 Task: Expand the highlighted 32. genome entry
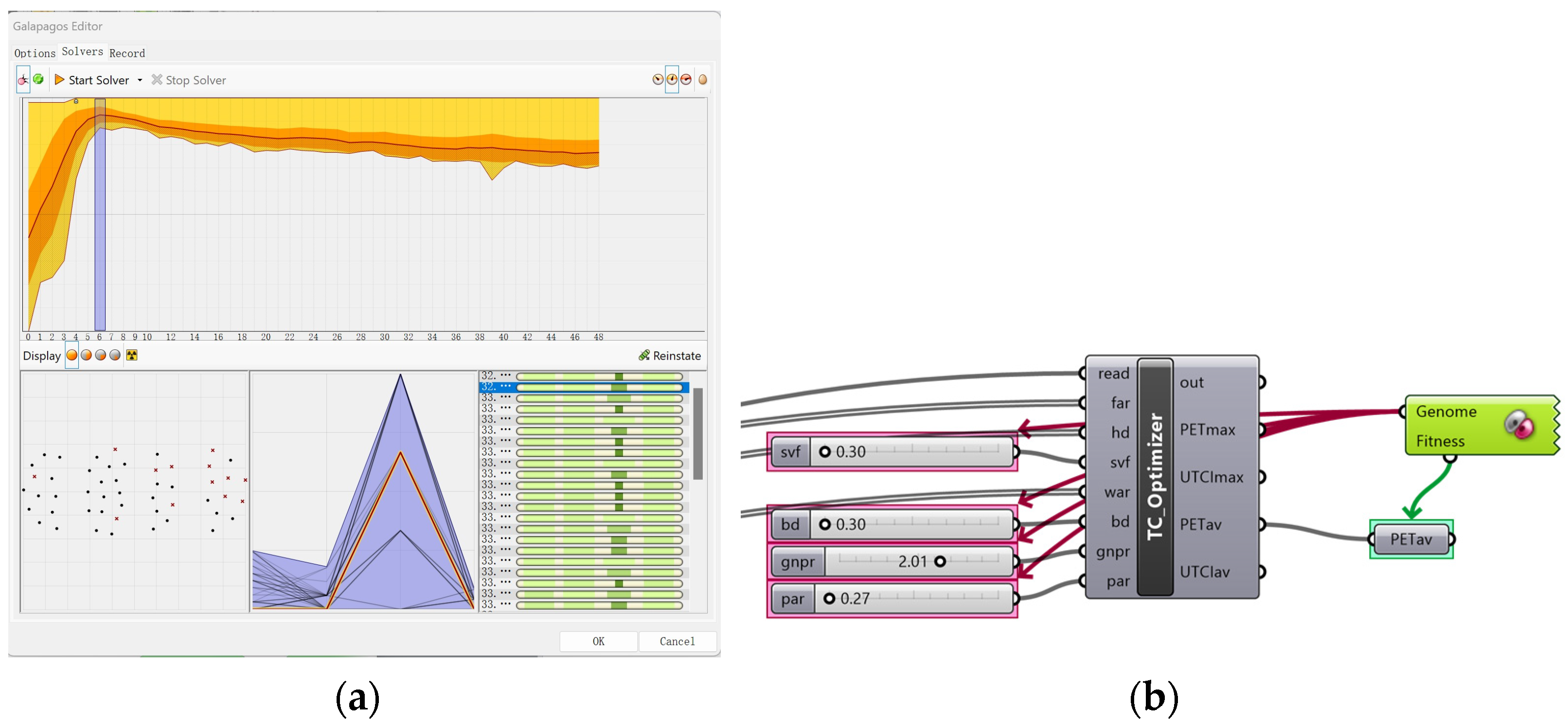(x=505, y=386)
